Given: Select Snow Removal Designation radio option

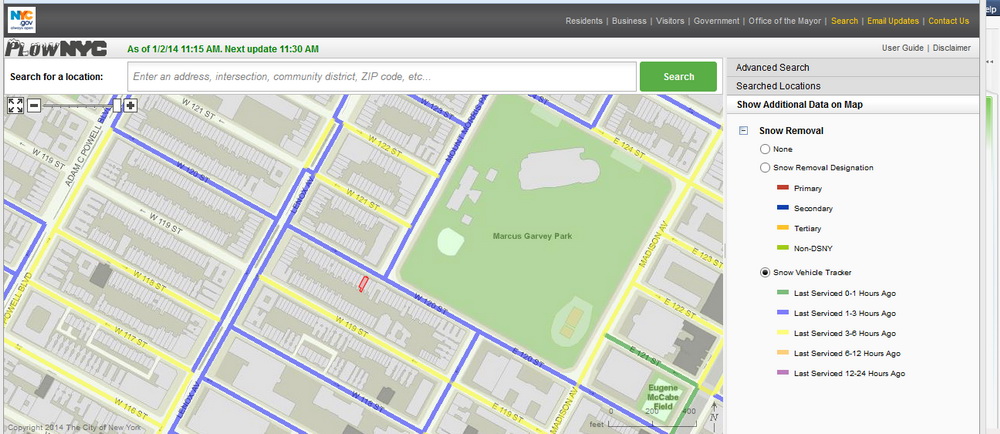Looking at the screenshot, I should [765, 168].
